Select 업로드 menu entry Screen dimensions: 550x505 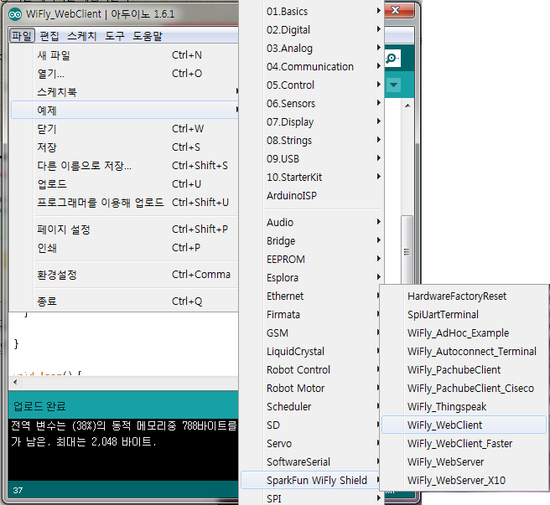tap(125, 184)
